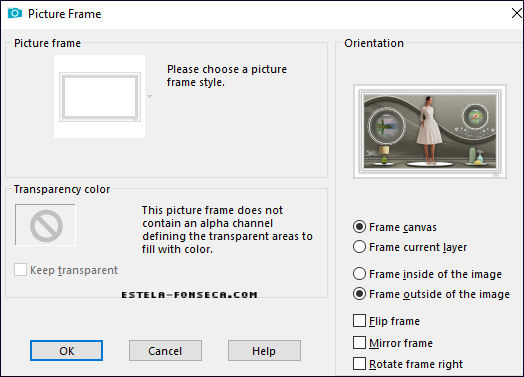Click the alpha channel notice text

point(227,230)
